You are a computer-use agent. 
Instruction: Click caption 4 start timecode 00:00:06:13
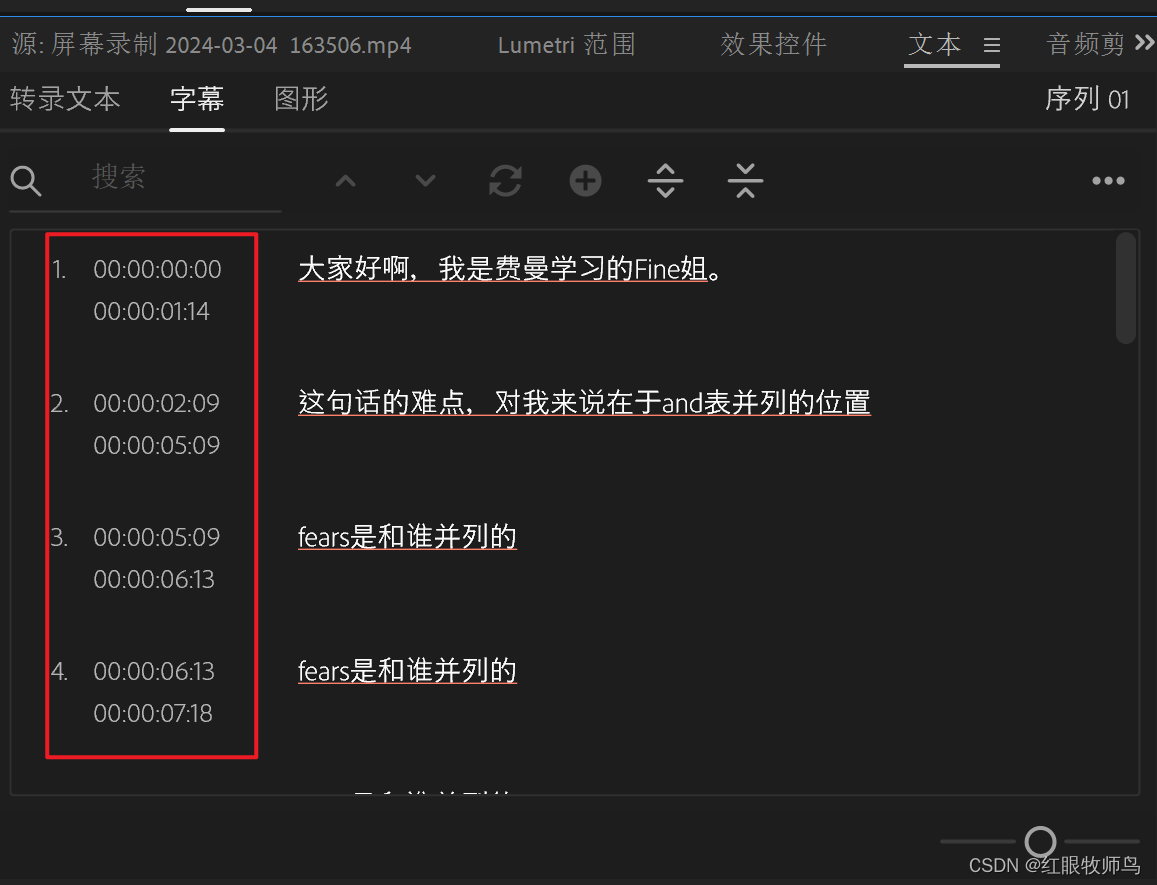tap(153, 672)
